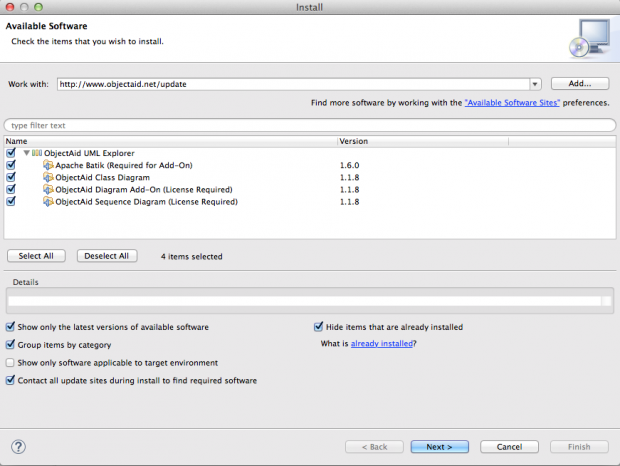Enable Show only software applicable to target environment
The width and height of the screenshot is (620, 466).
11,363
